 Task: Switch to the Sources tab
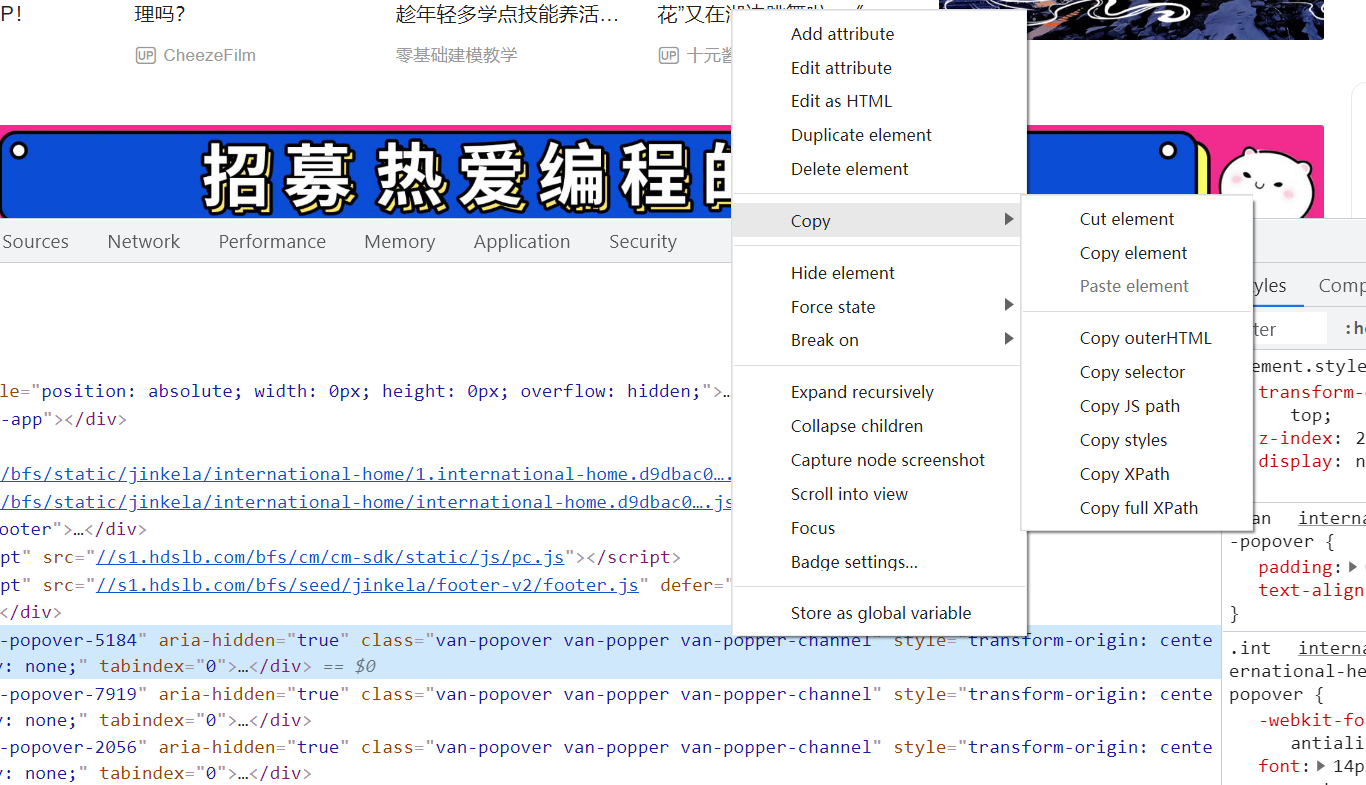pyautogui.click(x=35, y=241)
